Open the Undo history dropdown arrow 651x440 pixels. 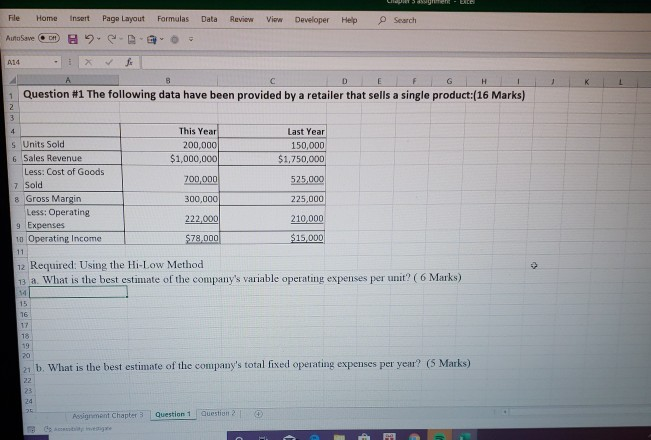click(99, 39)
